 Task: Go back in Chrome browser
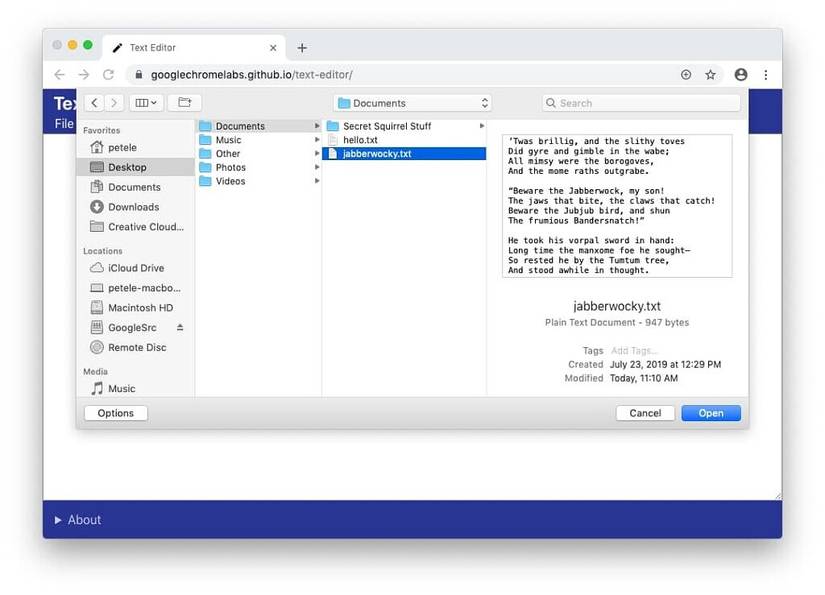59,75
